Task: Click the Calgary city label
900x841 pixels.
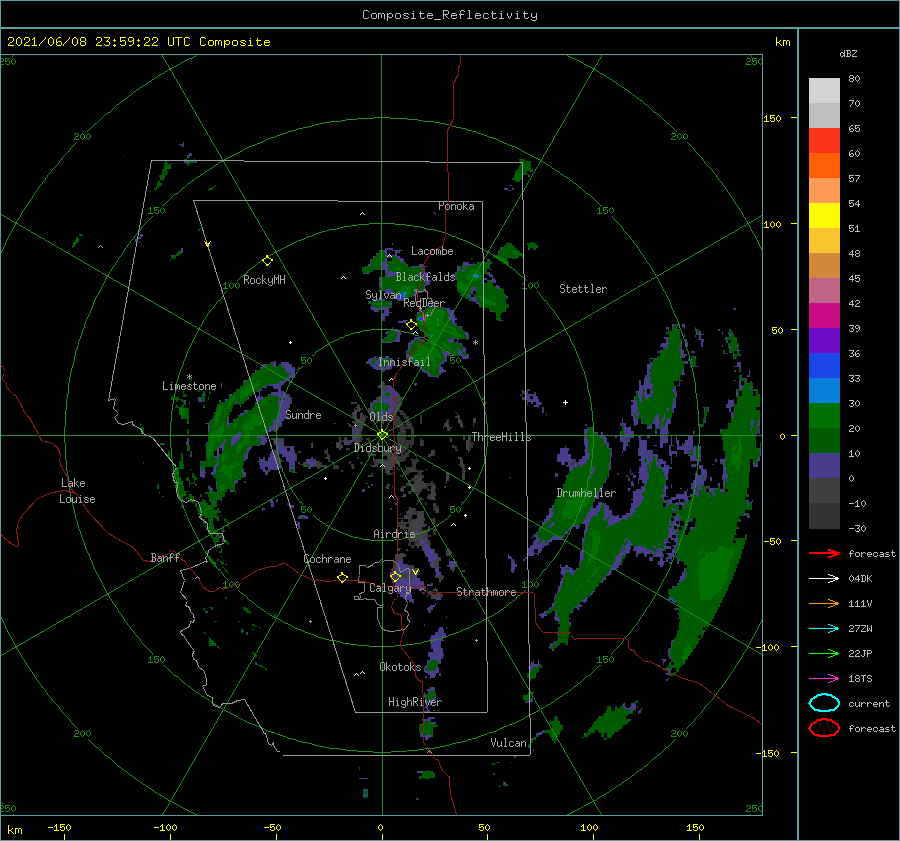Action: [x=390, y=588]
